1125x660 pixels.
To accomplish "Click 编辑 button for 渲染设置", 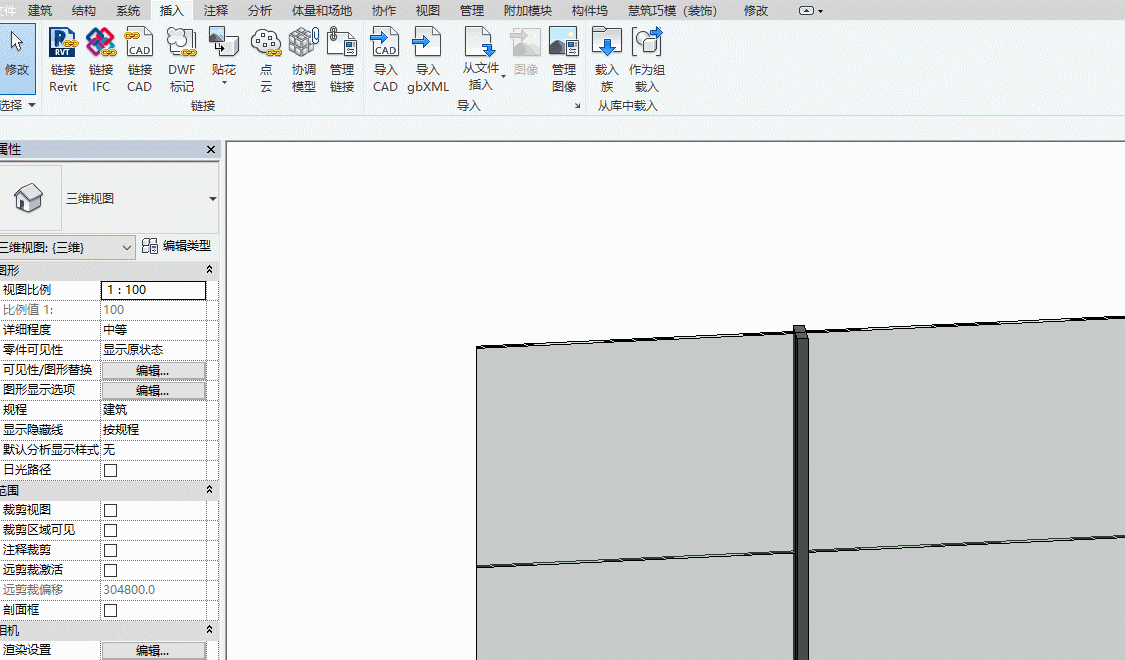I will point(154,650).
